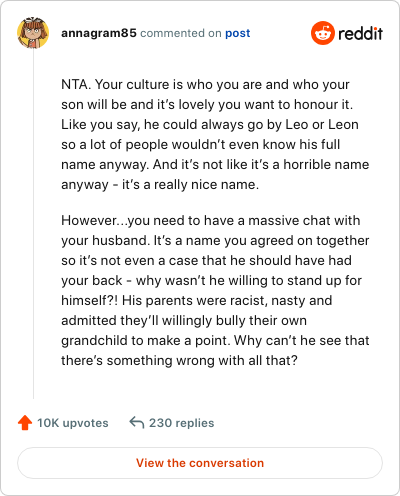Click the View the conversation button
The height and width of the screenshot is (496, 400).
[x=200, y=463]
